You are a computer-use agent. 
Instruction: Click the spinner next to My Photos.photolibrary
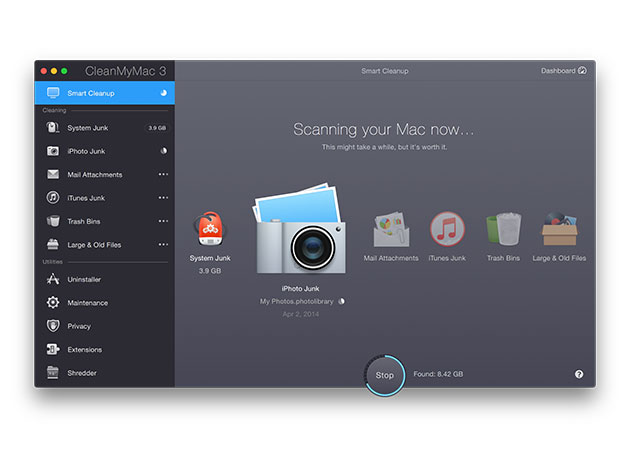tap(341, 301)
